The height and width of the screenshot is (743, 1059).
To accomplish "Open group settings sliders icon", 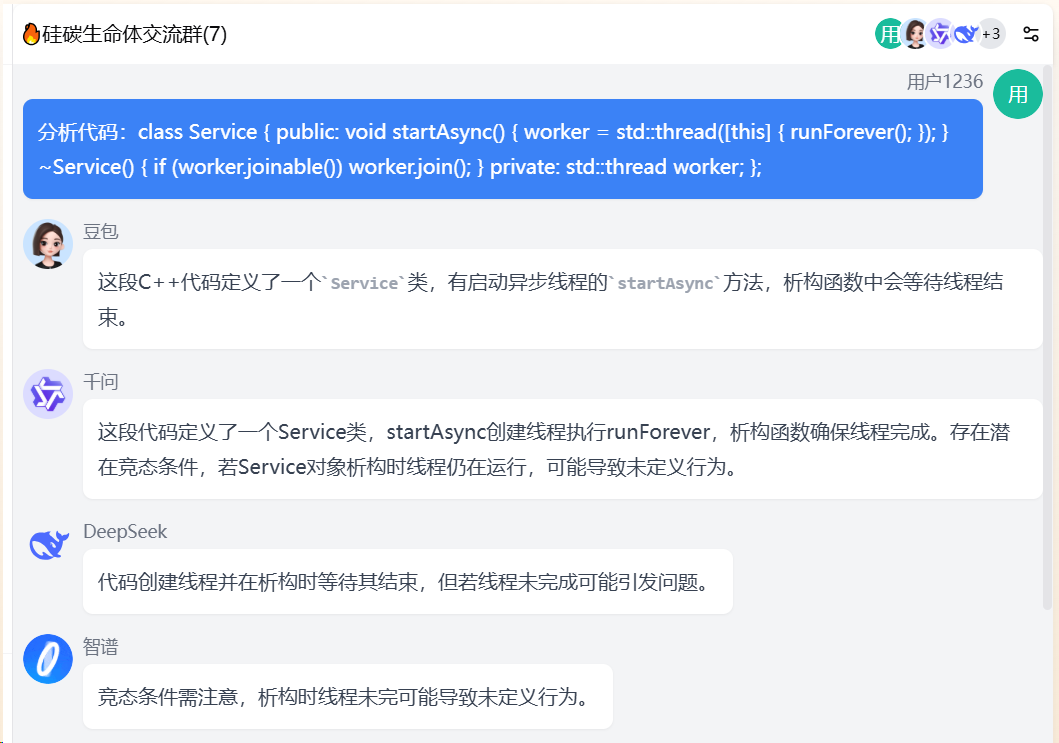I will tap(1031, 34).
